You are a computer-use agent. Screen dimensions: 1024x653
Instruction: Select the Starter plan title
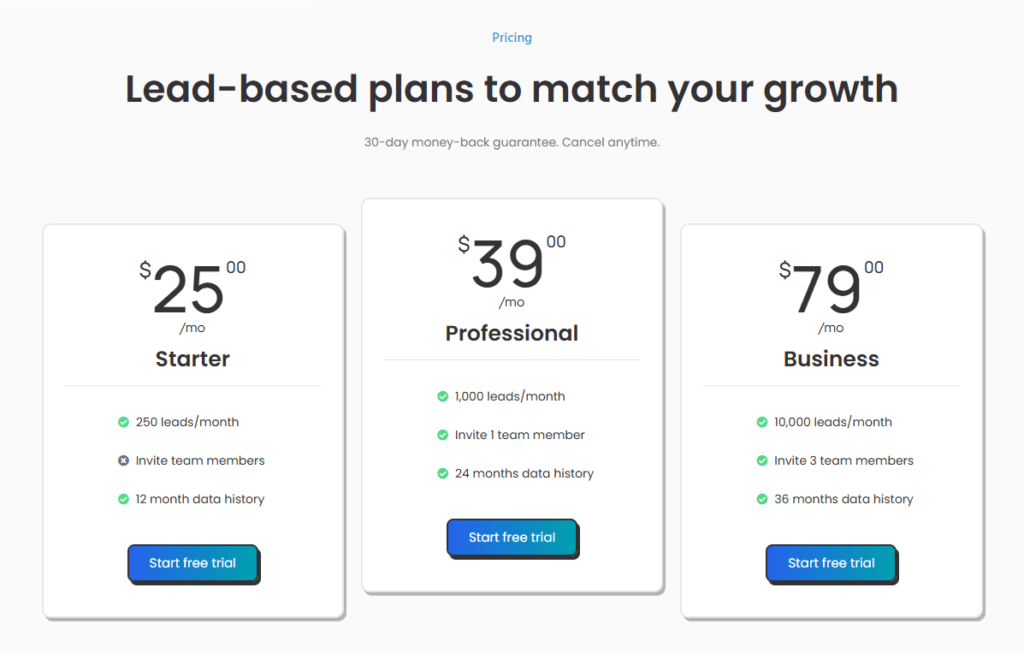(x=192, y=359)
